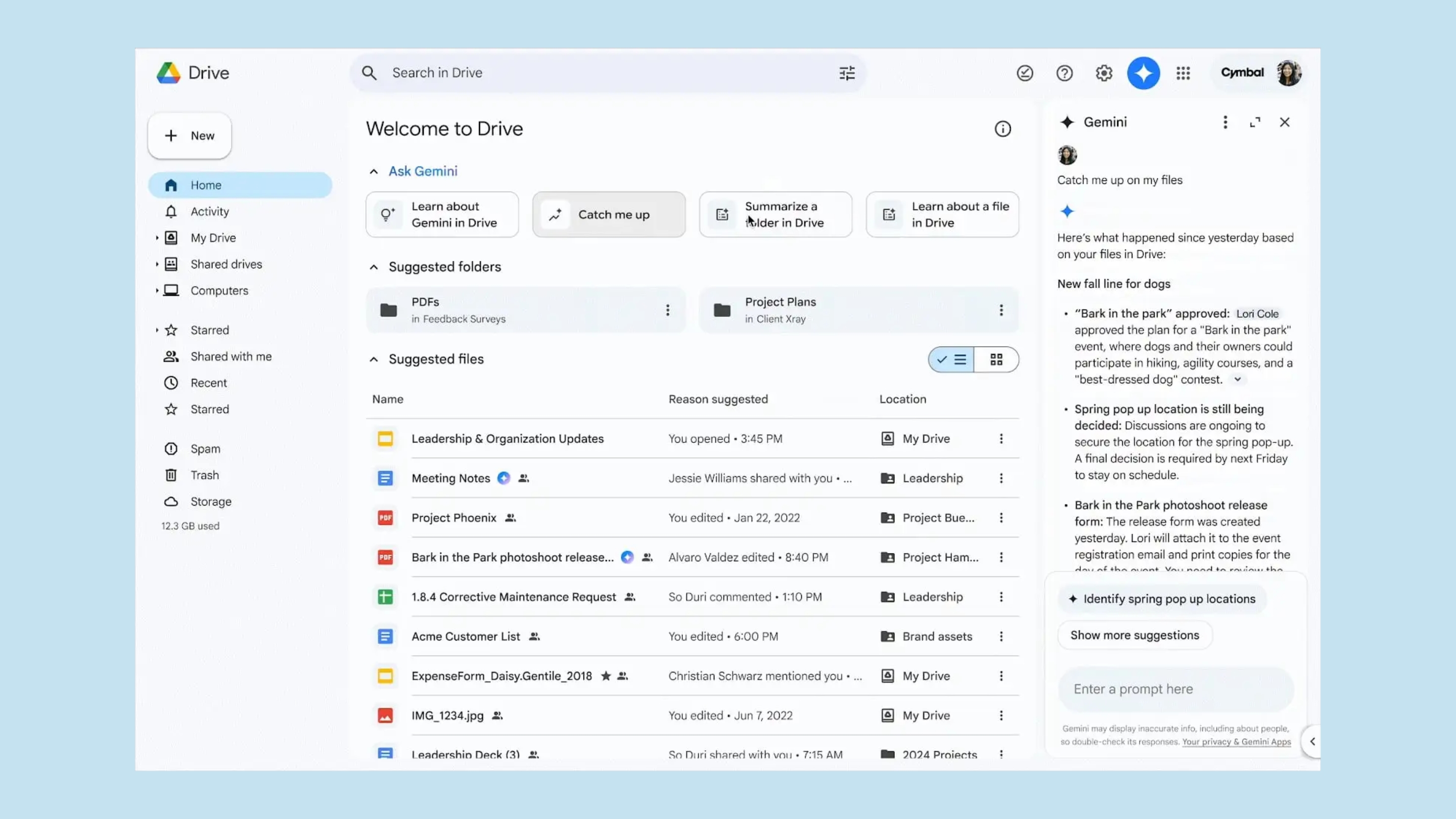The image size is (1456, 819).
Task: Open more actions for Leadership & Organization Updates
Action: (x=1001, y=439)
